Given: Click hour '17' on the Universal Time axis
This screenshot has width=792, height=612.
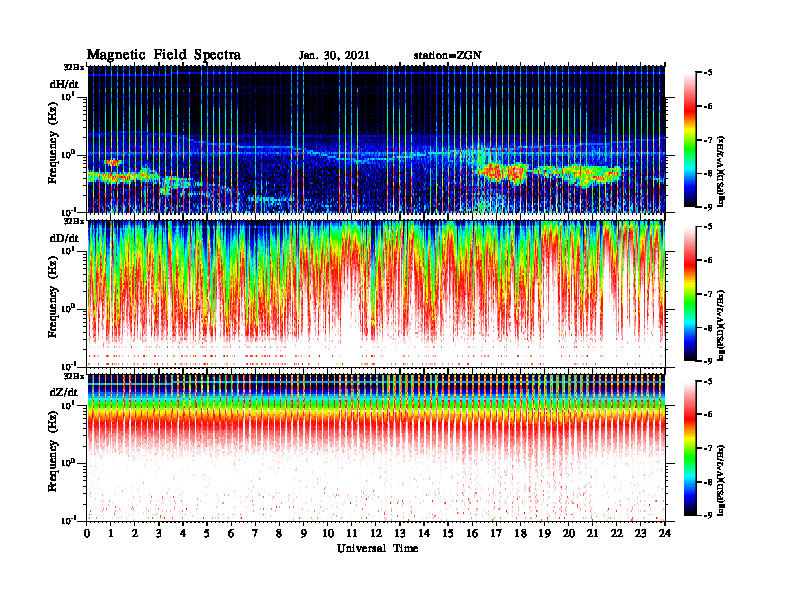Looking at the screenshot, I should click(x=497, y=533).
